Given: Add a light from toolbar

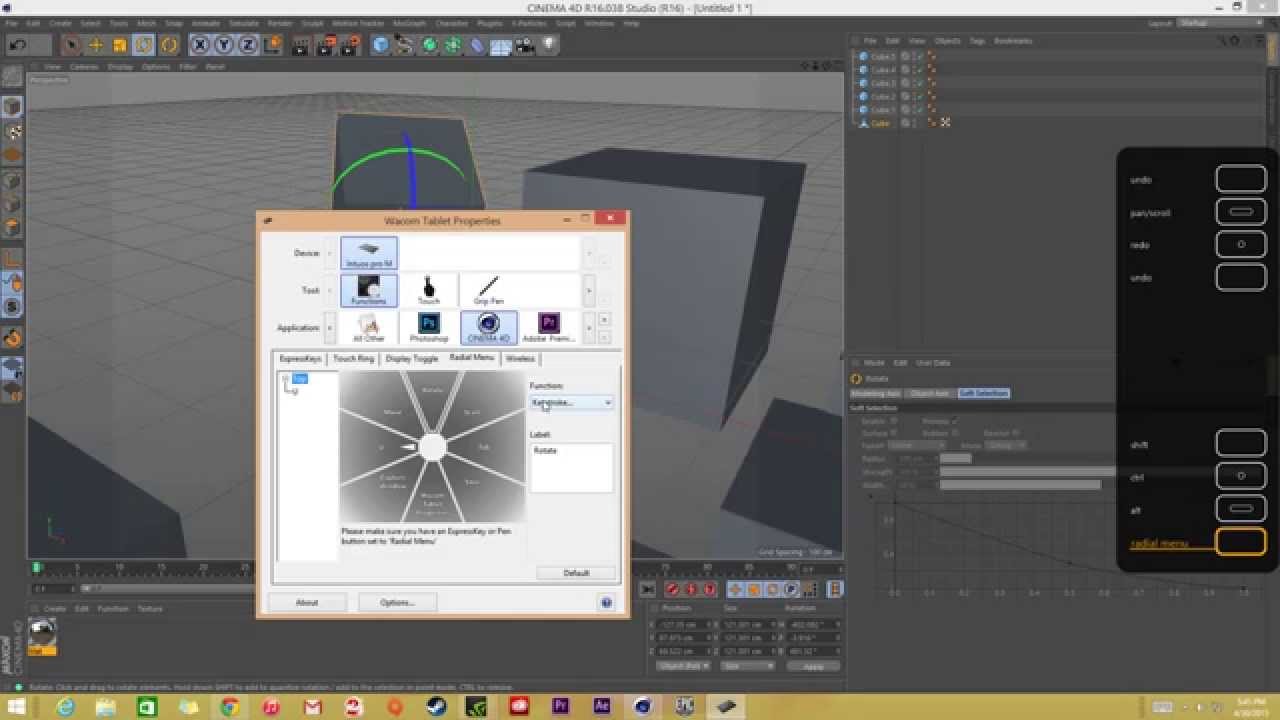Looking at the screenshot, I should (549, 45).
